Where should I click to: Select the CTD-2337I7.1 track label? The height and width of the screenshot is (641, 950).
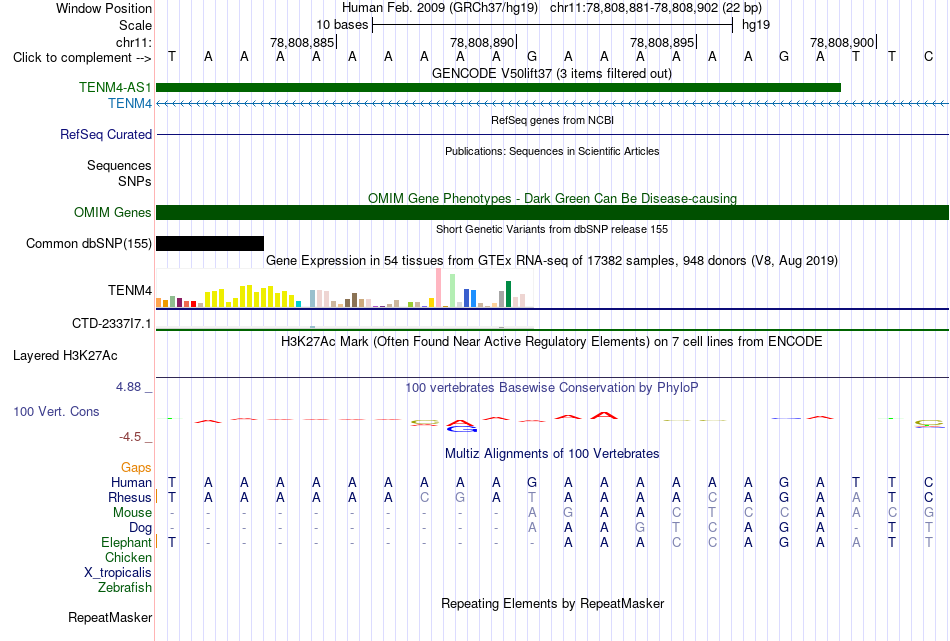(x=111, y=324)
